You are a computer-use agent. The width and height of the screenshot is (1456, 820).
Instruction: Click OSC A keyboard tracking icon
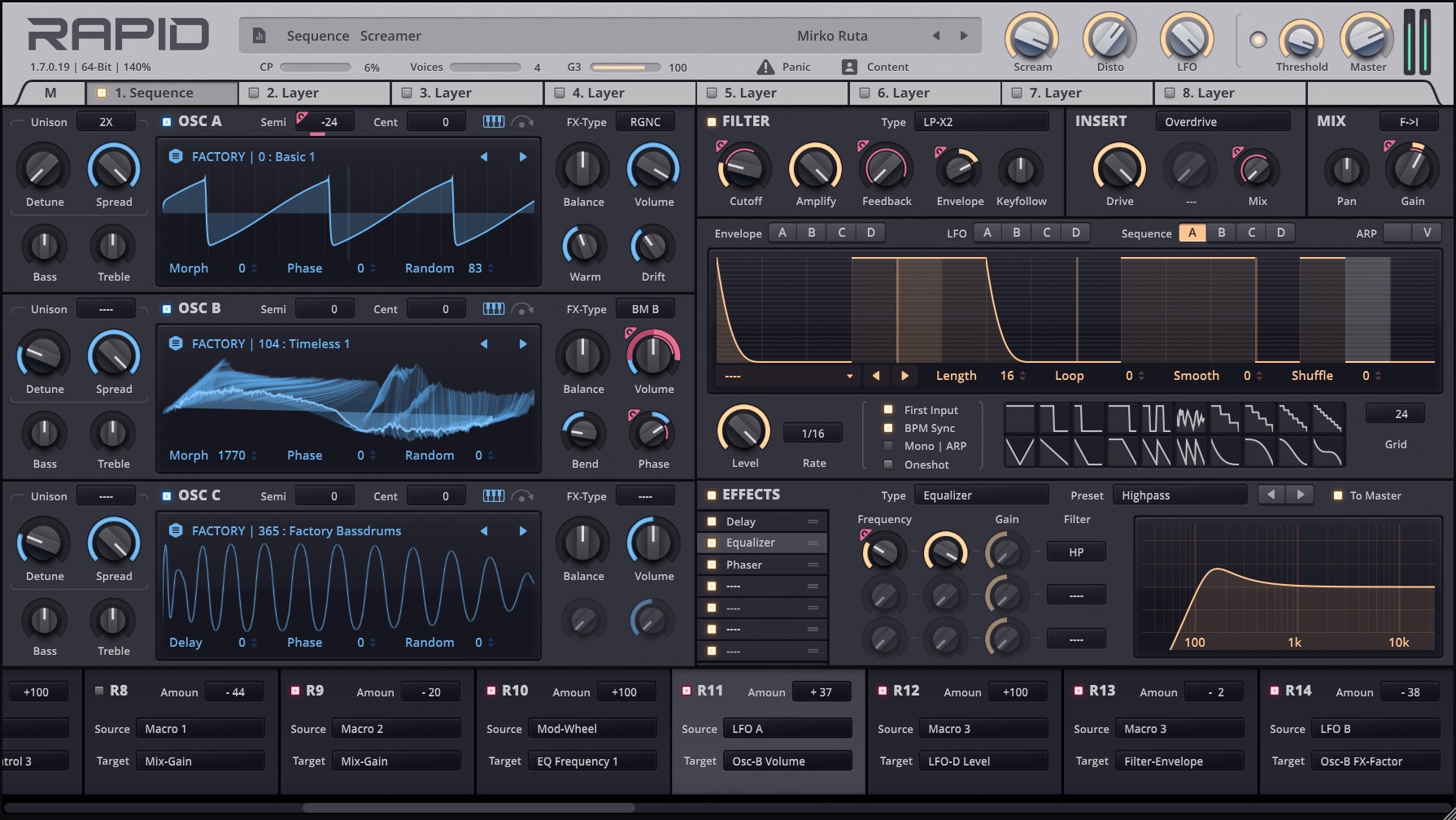click(493, 121)
